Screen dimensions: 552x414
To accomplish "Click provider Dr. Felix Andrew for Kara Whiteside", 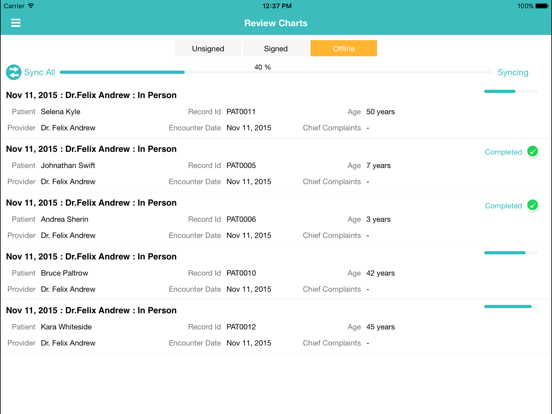I will coord(68,343).
